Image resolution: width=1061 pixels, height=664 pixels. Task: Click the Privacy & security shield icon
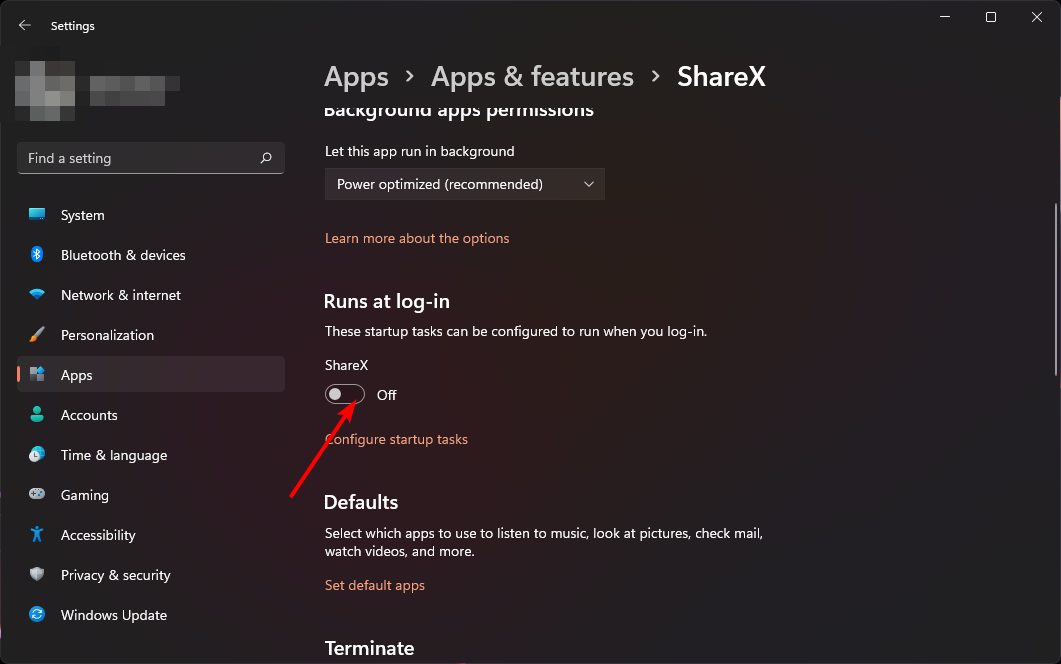(37, 575)
